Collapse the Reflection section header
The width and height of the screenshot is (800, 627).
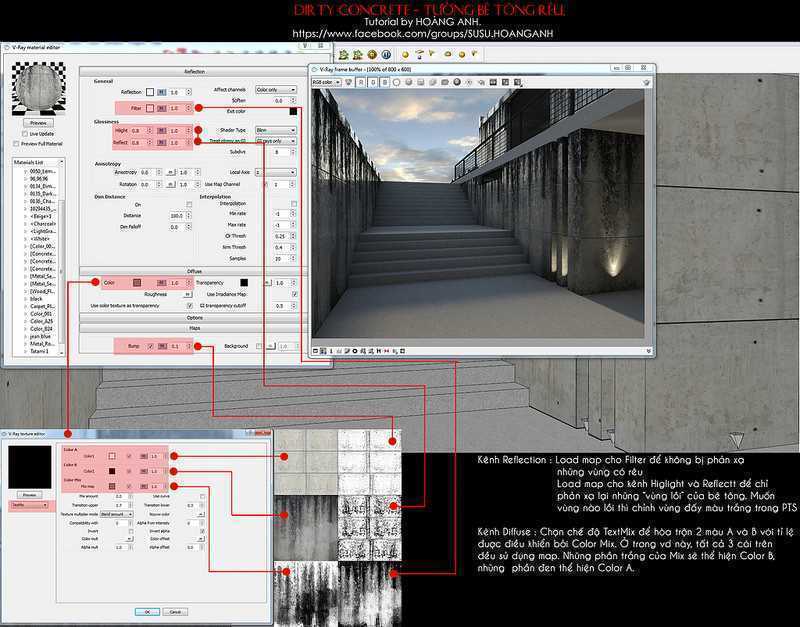pyautogui.click(x=194, y=72)
